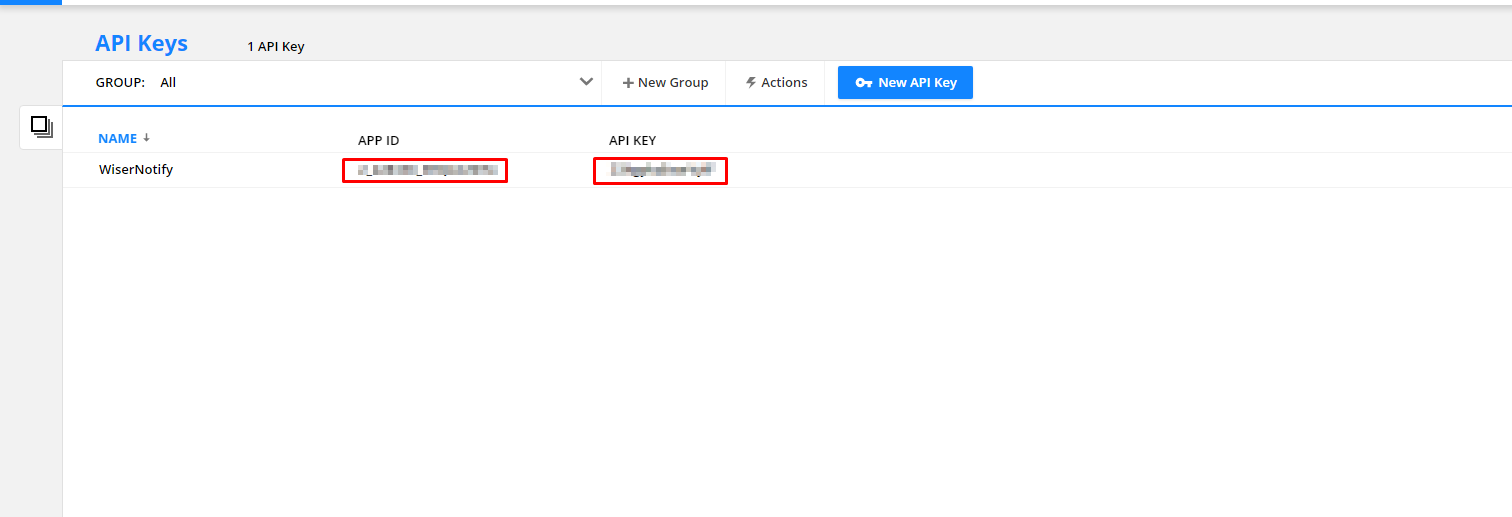Sort by the NAME column header
Viewport: 1512px width, 517px height.
coord(117,139)
